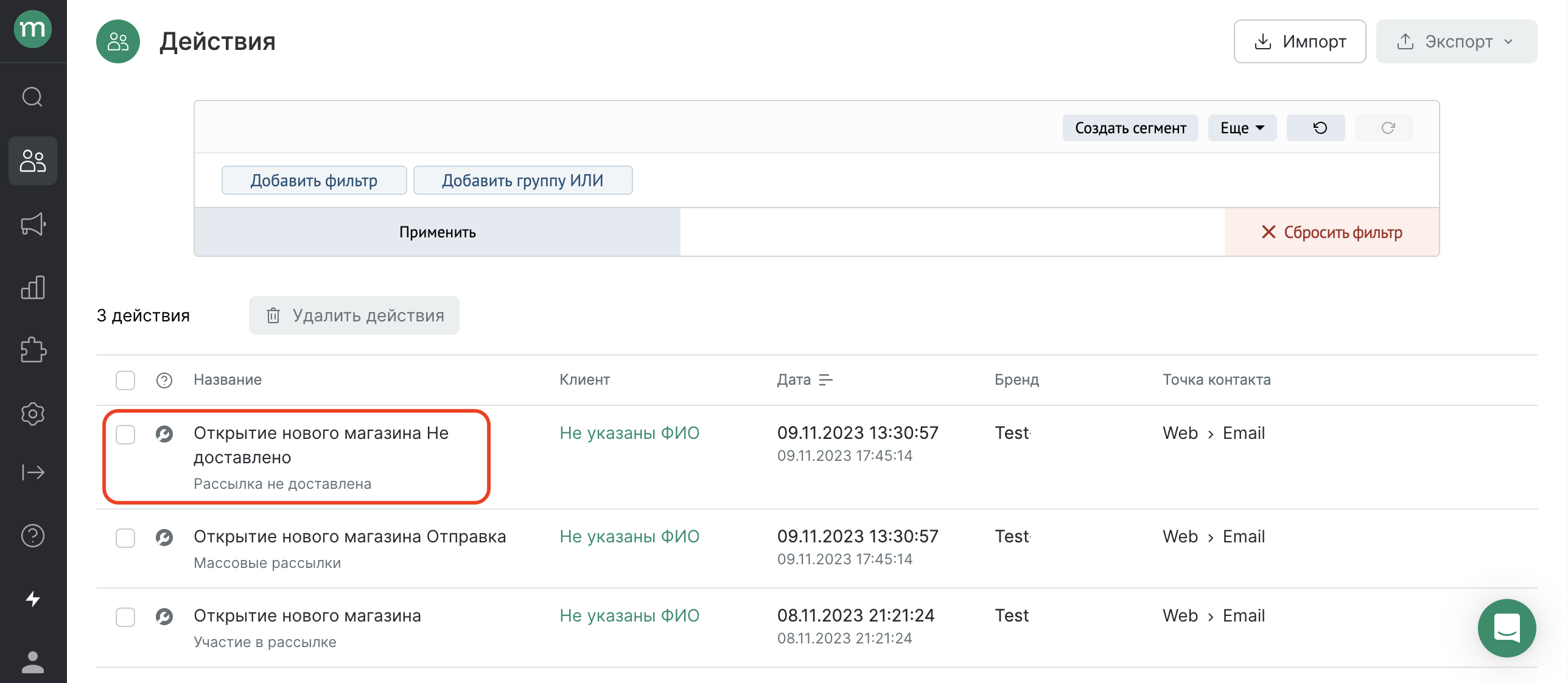Click action icon in Участие в рассылке row
The image size is (1568, 683).
[164, 617]
